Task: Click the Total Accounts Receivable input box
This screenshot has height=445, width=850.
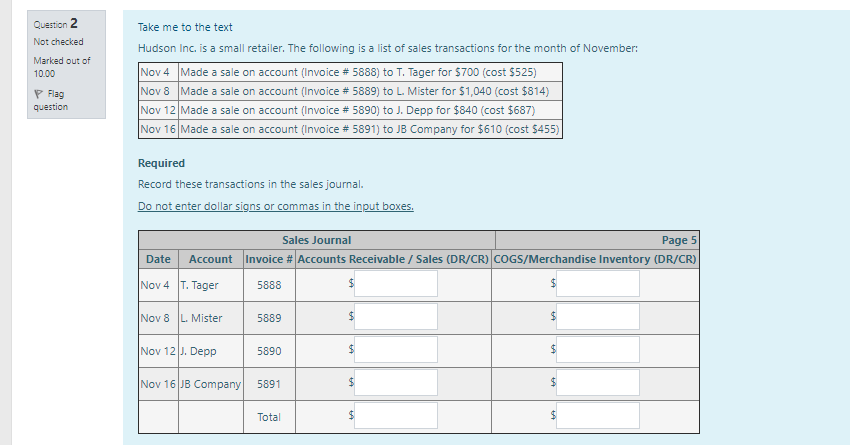Action: (x=396, y=416)
